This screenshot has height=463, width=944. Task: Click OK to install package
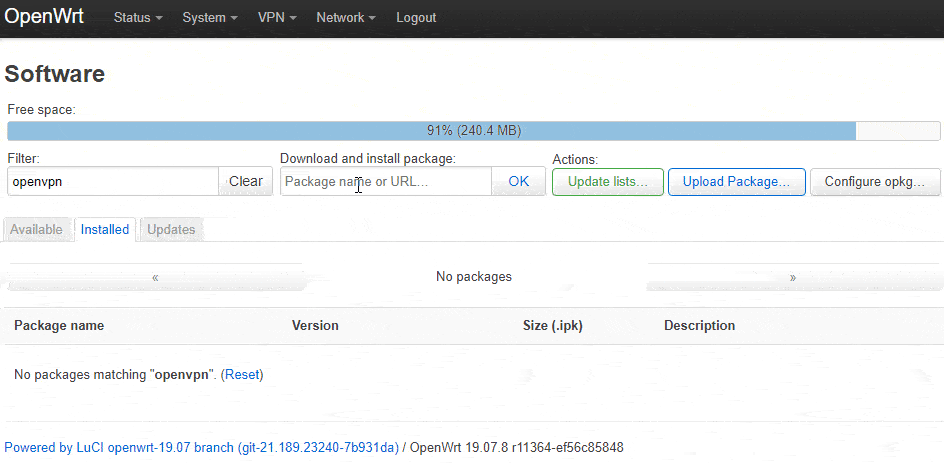pos(518,181)
